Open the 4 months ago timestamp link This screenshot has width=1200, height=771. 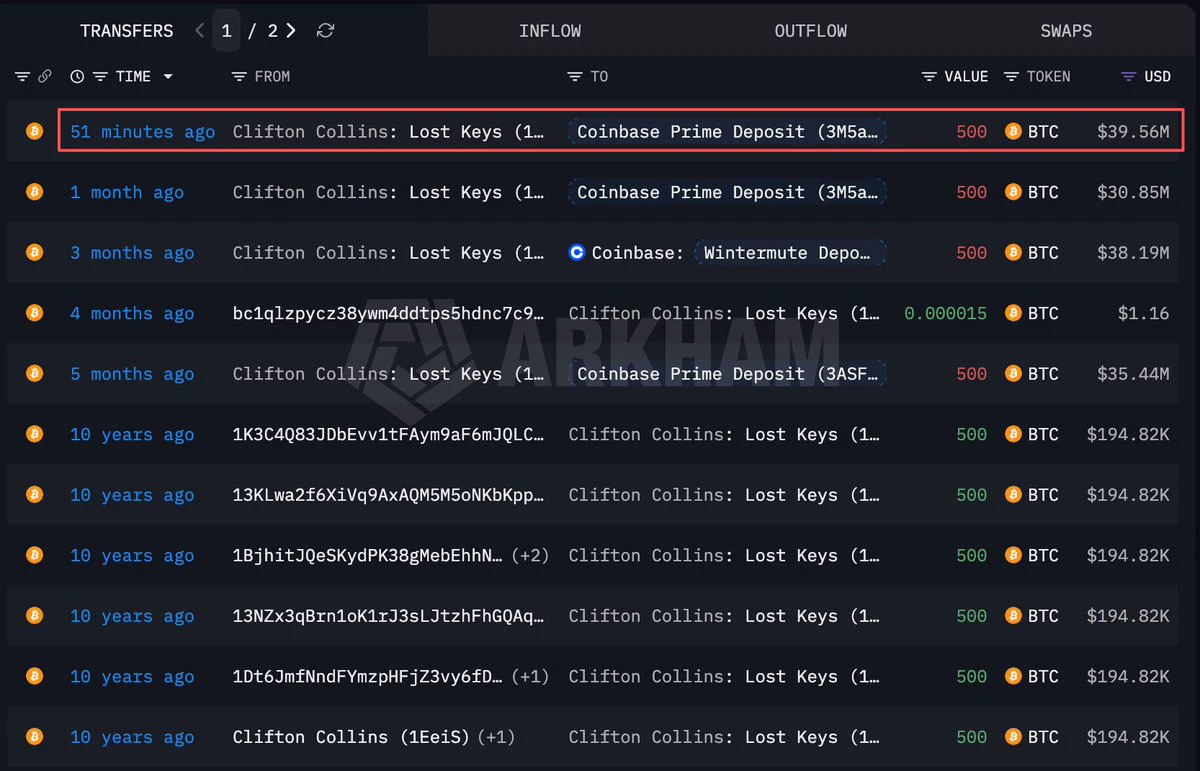pyautogui.click(x=132, y=313)
